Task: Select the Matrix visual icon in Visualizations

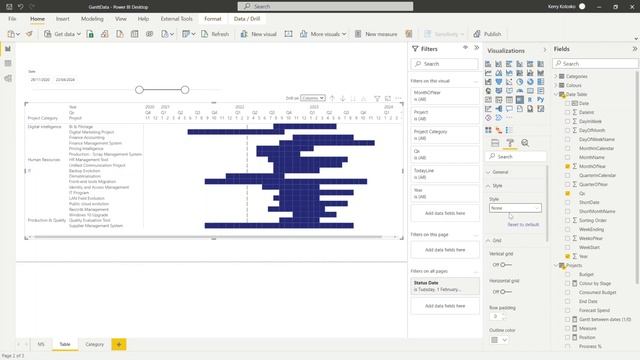Action: tap(520, 100)
